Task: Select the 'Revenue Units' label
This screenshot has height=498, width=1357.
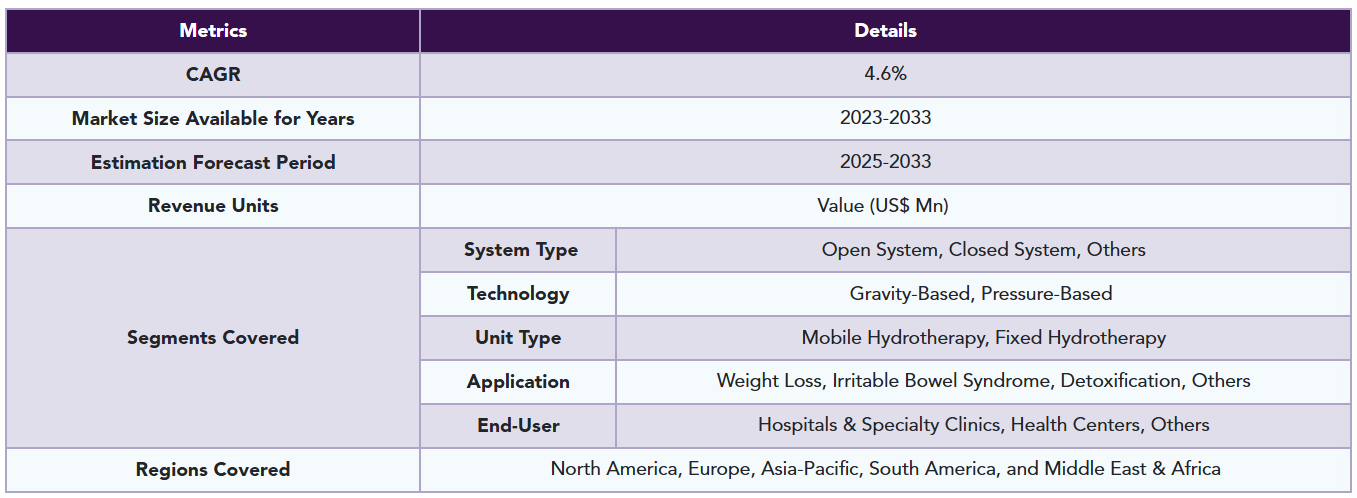Action: pos(213,206)
